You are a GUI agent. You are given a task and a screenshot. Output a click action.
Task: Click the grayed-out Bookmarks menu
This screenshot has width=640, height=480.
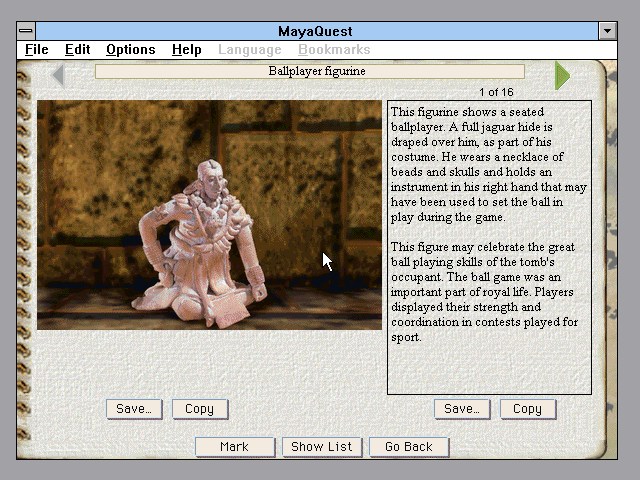tap(334, 49)
